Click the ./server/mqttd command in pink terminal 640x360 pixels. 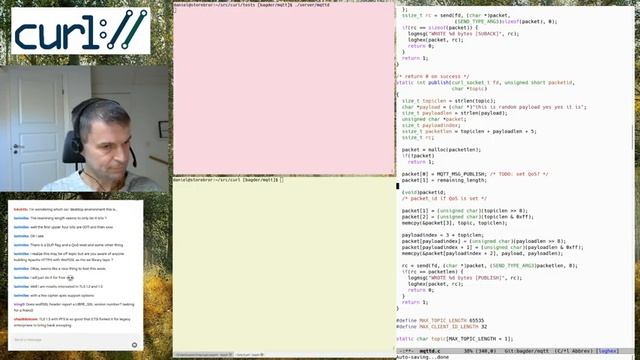[x=312, y=5]
